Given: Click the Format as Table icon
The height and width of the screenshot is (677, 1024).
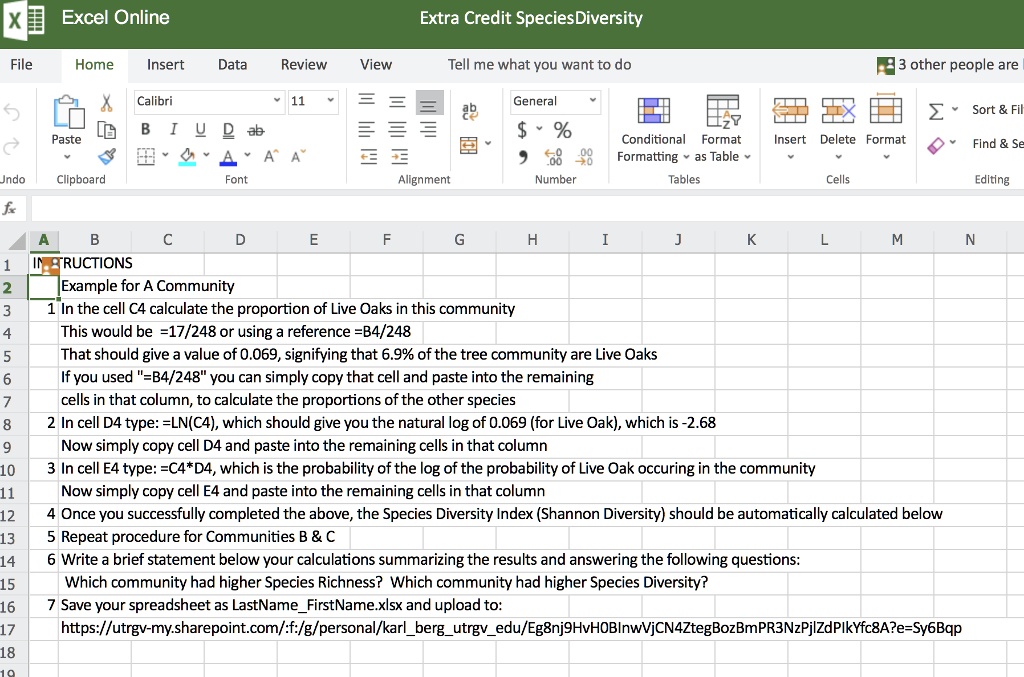Looking at the screenshot, I should click(722, 110).
